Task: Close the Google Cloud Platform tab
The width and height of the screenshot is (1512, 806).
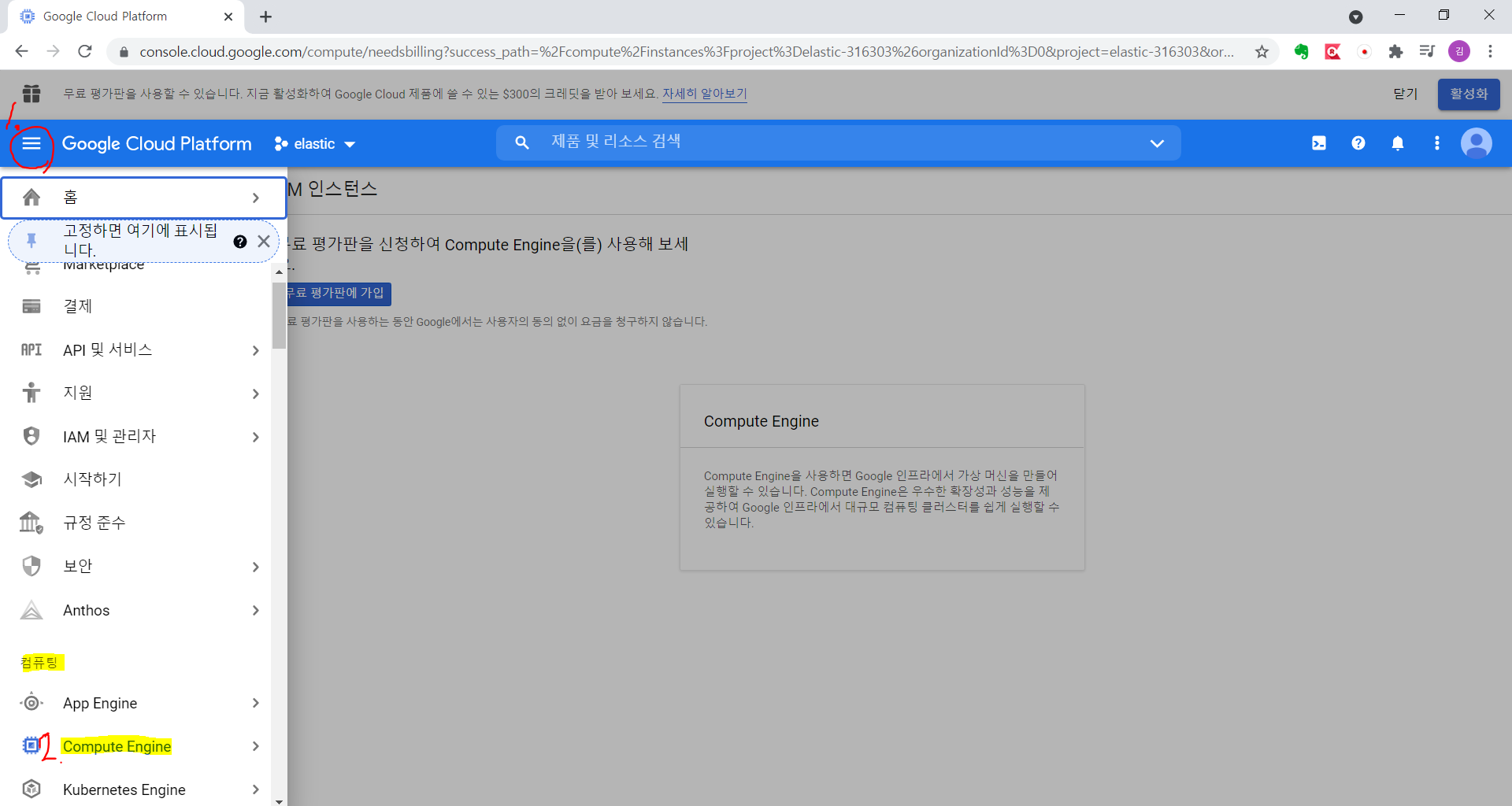Action: 228,17
